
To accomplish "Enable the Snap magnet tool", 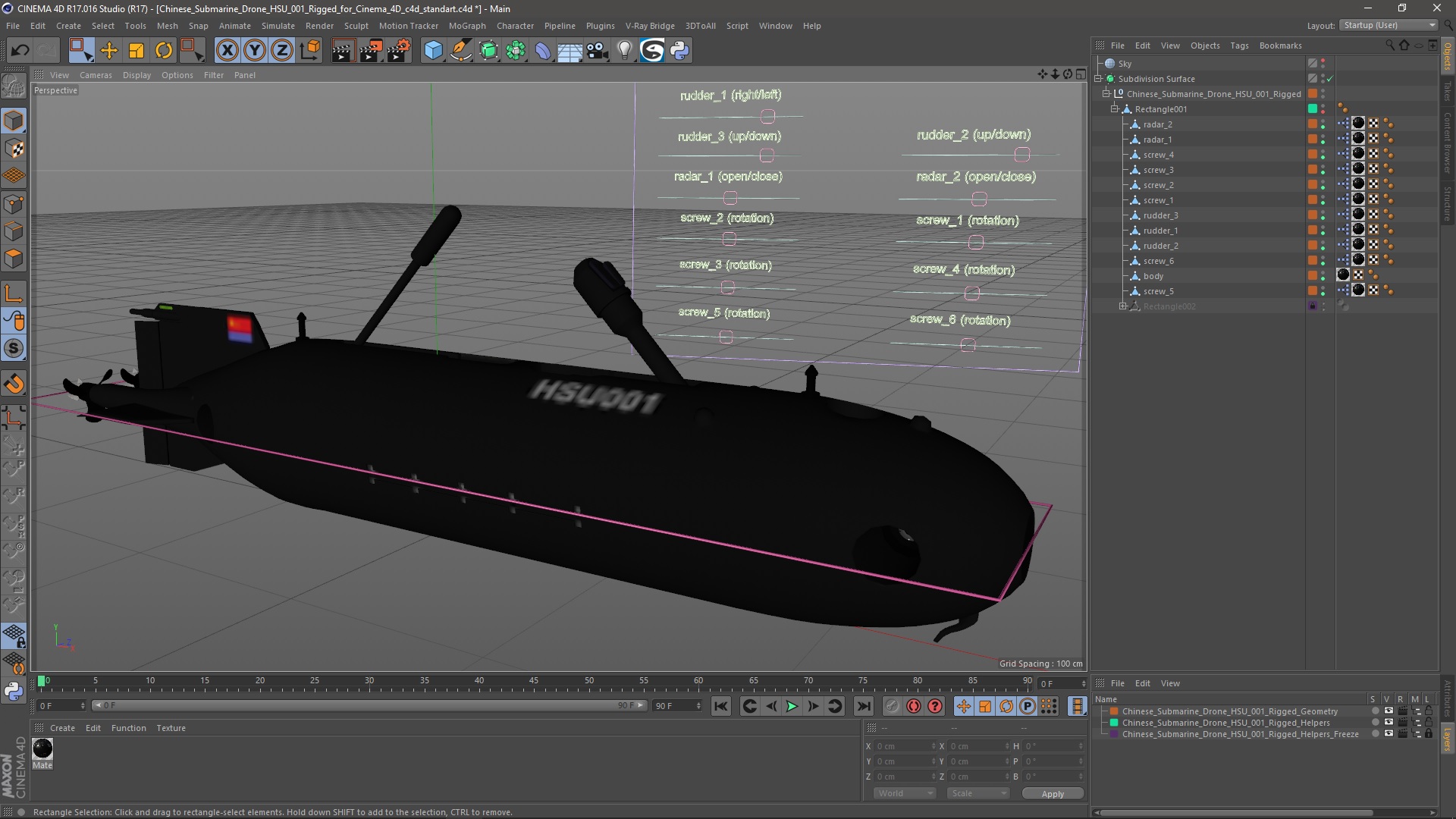I will (x=14, y=384).
